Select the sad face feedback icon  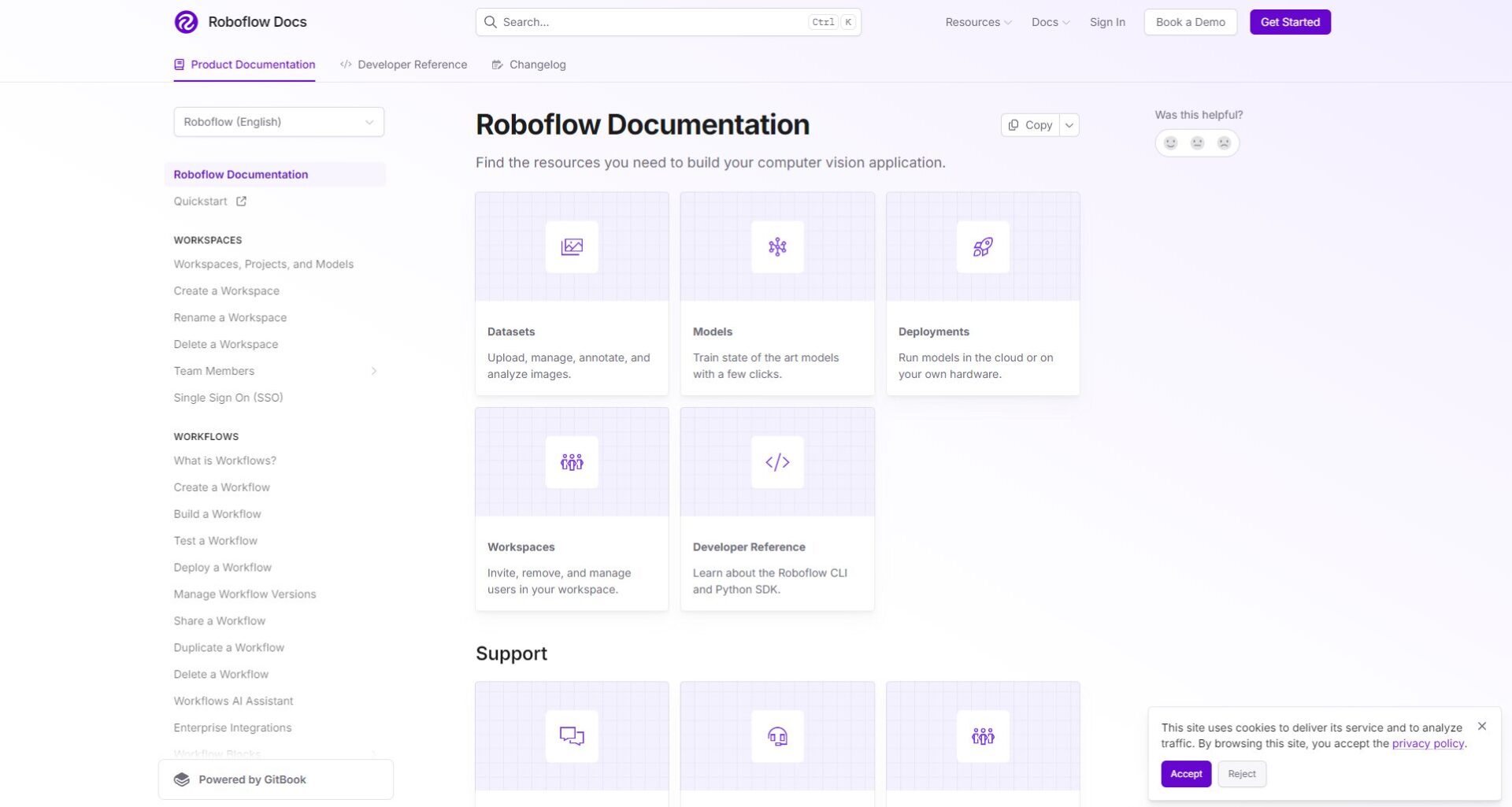click(1224, 143)
